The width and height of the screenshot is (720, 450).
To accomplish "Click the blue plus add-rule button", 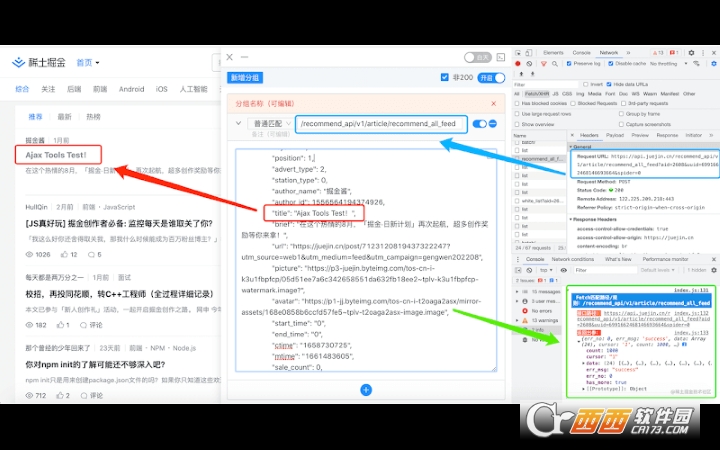I will point(366,390).
